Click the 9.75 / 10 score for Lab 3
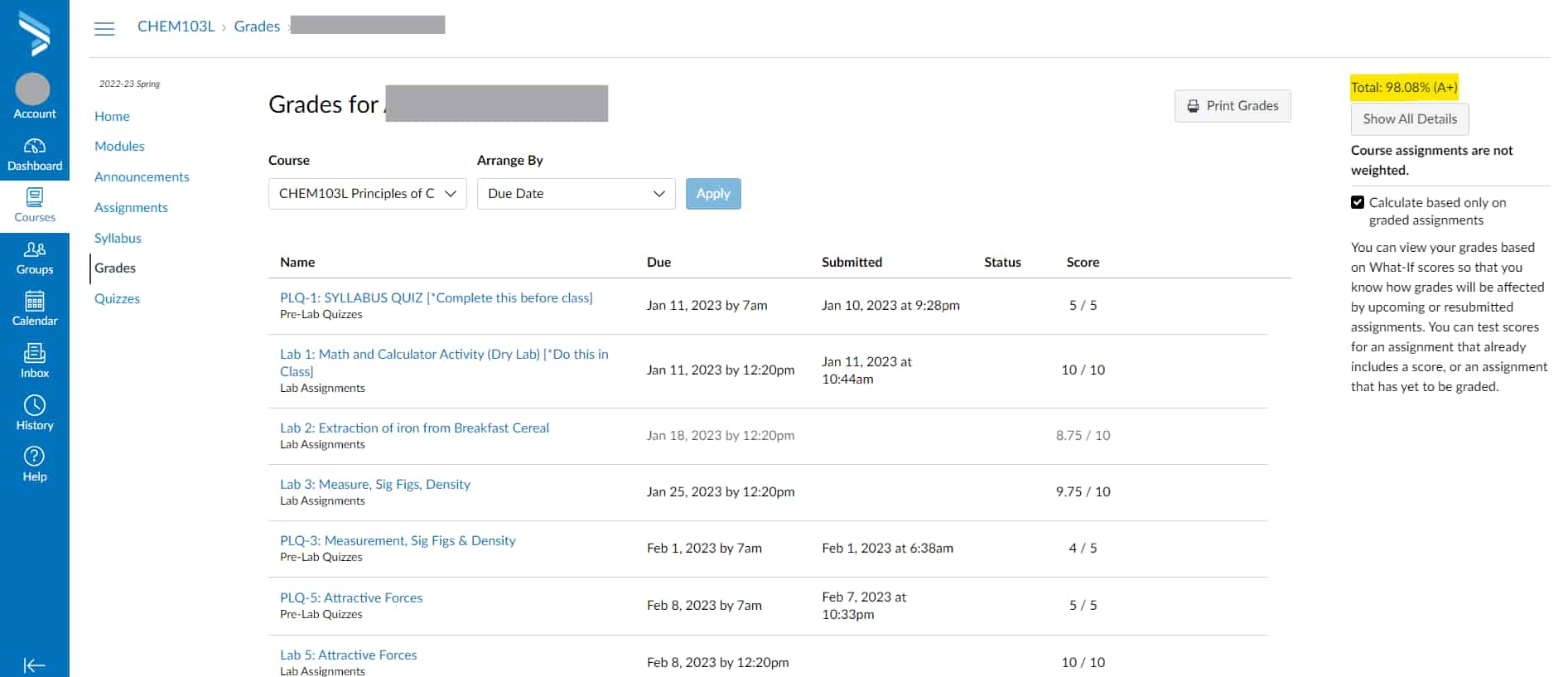Image resolution: width=1568 pixels, height=677 pixels. 1083,491
